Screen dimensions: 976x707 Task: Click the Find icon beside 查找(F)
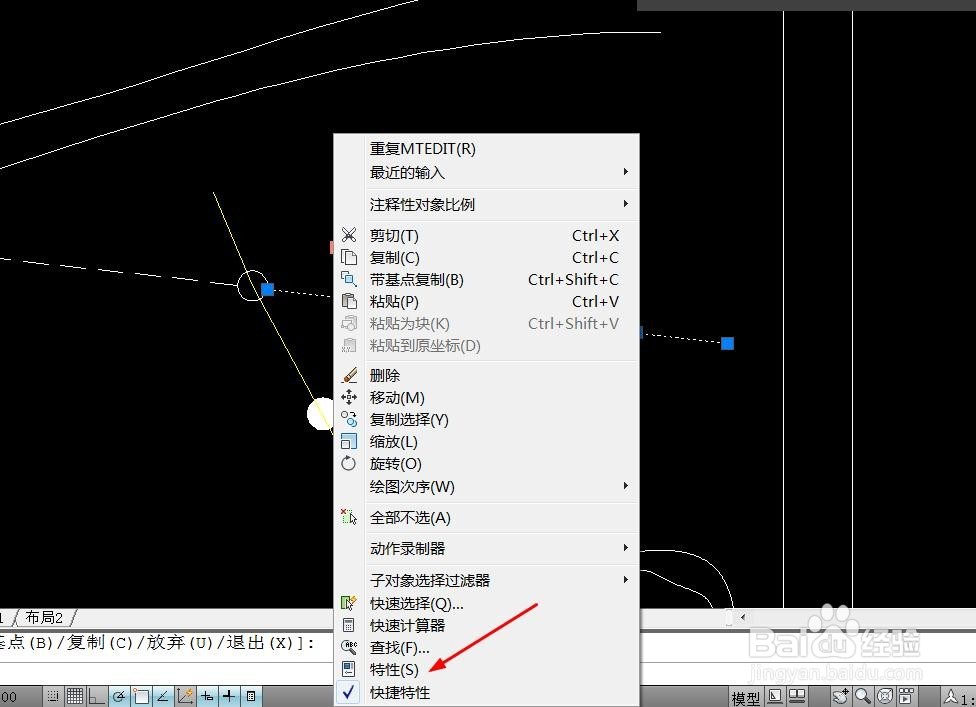coord(347,647)
